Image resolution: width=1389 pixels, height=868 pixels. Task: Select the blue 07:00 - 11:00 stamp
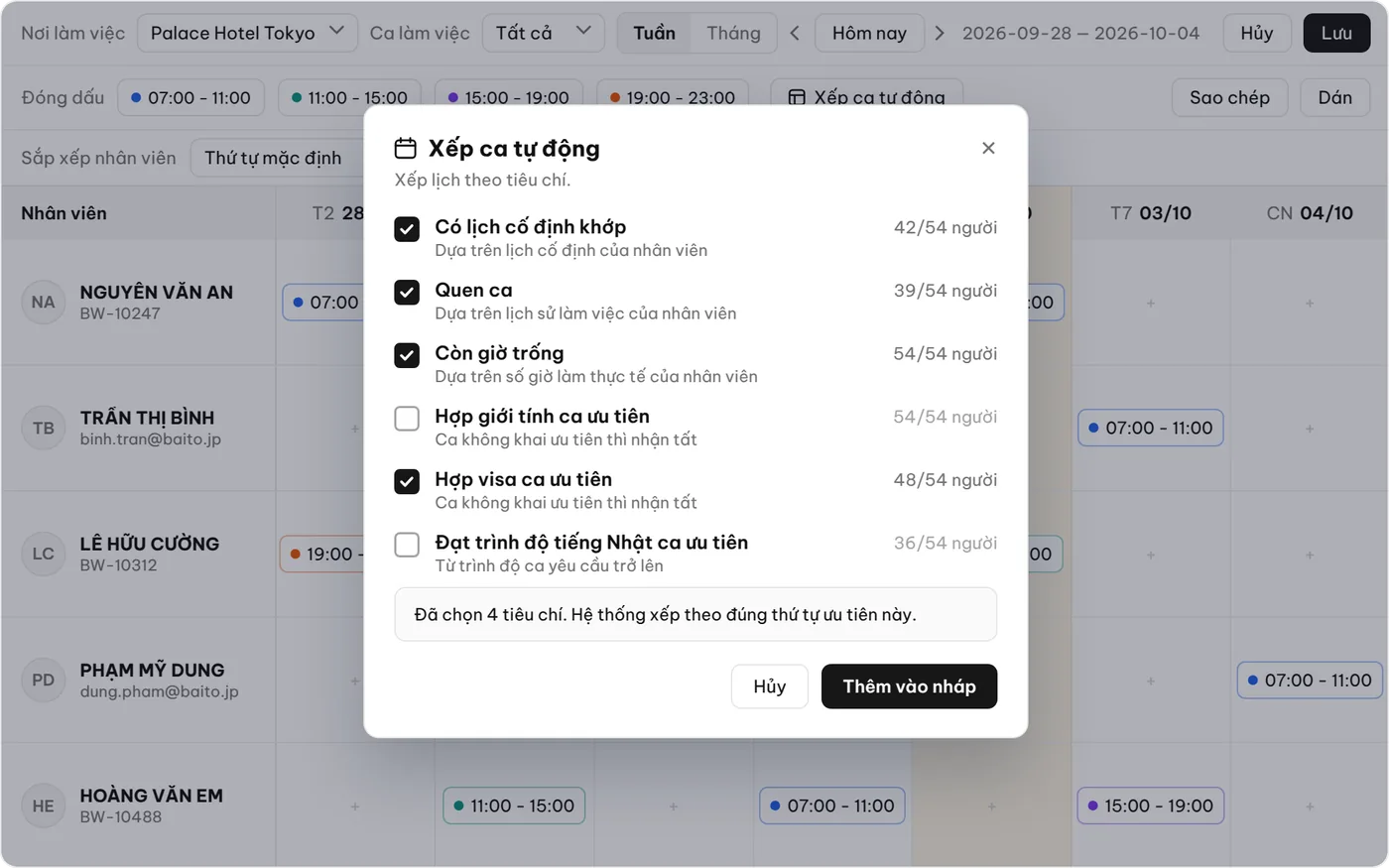pyautogui.click(x=190, y=97)
